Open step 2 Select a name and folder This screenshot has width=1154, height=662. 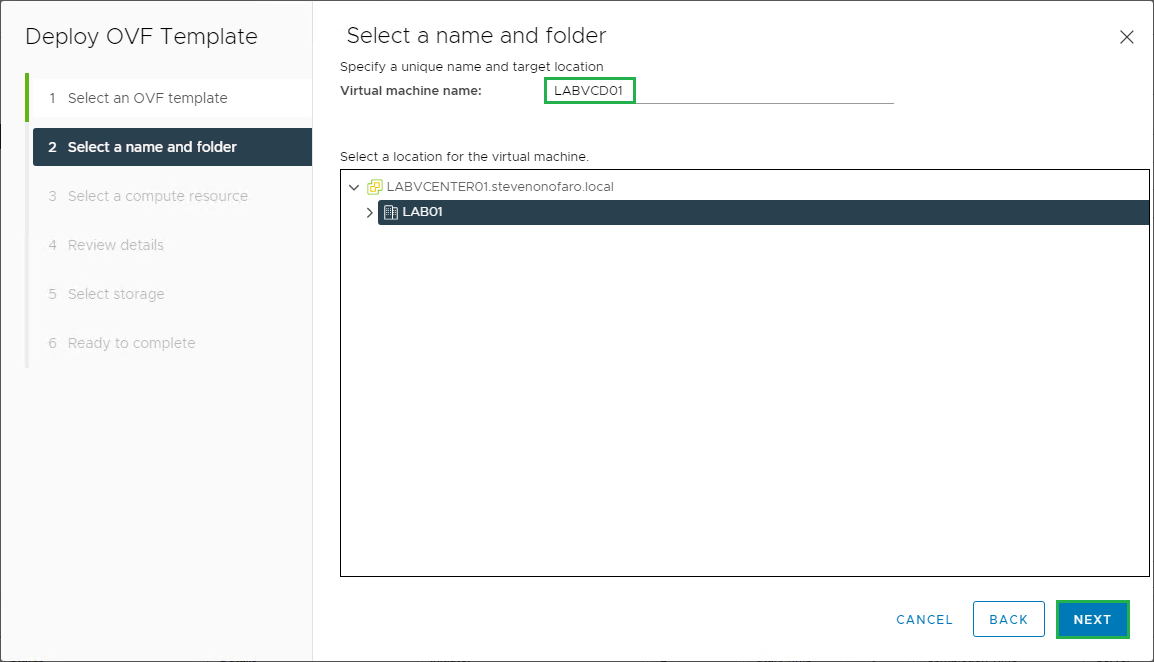[152, 147]
